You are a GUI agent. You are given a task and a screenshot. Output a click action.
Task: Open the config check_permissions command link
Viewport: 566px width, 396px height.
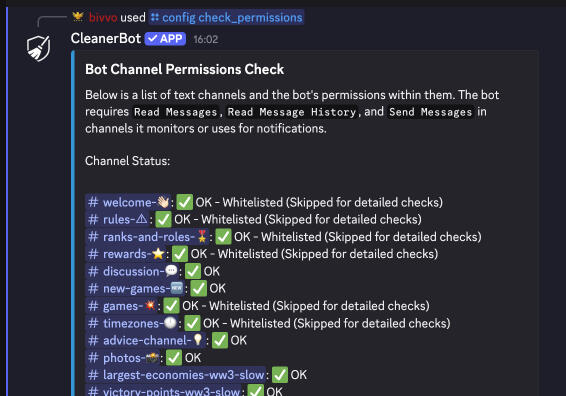[227, 17]
